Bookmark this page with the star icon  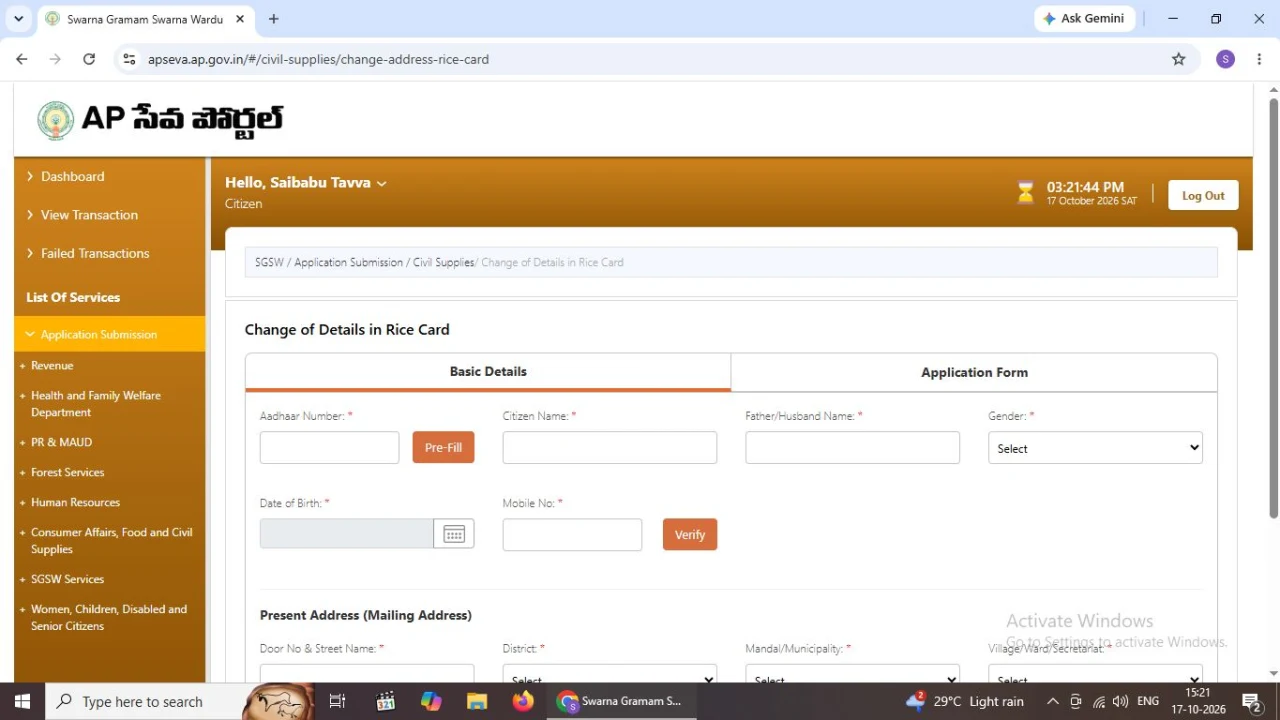pyautogui.click(x=1179, y=59)
